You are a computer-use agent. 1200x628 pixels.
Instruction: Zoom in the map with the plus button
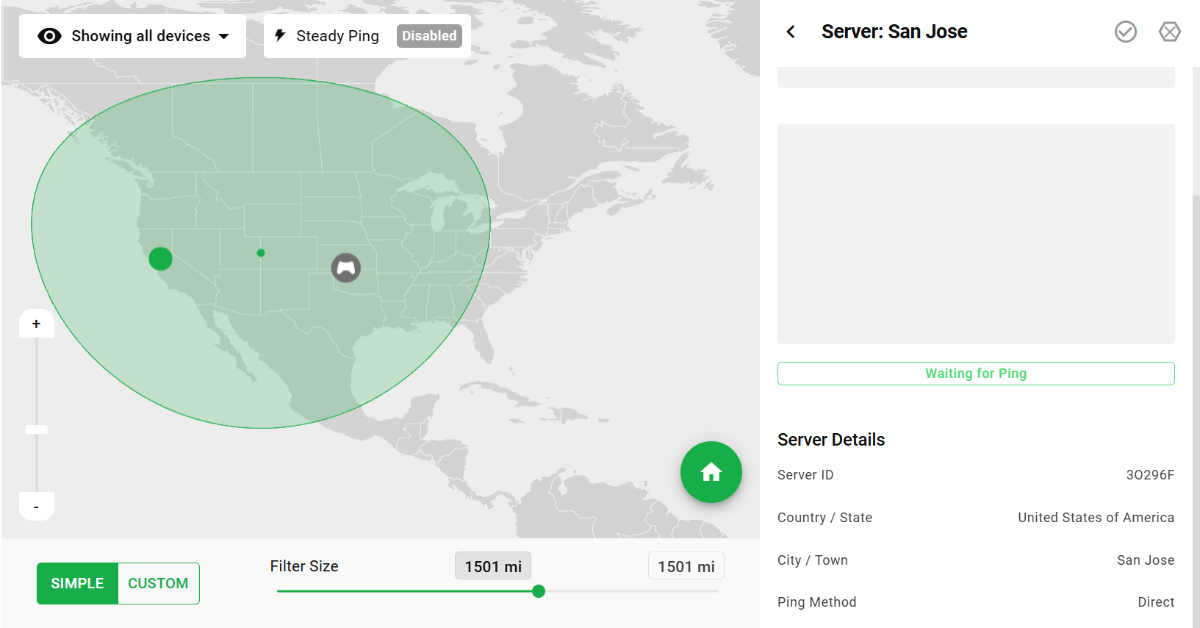[x=37, y=324]
